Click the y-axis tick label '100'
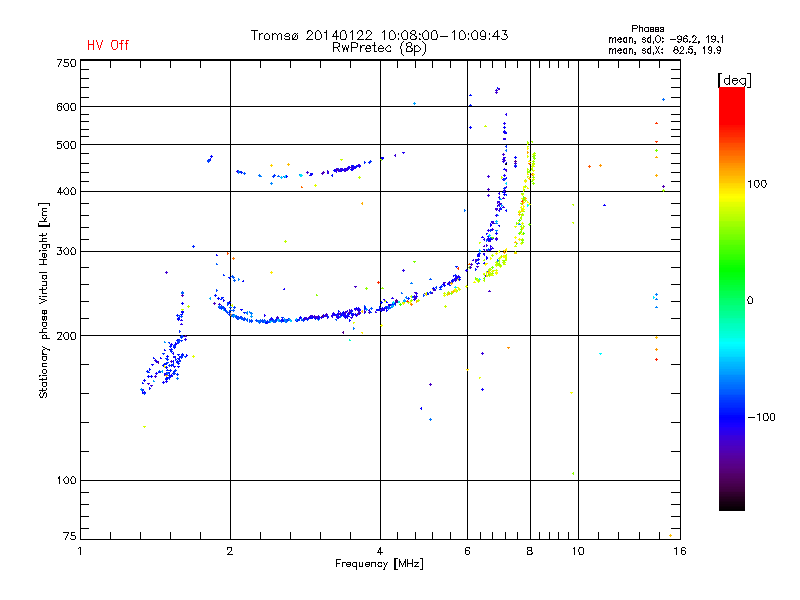The width and height of the screenshot is (800, 600). (x=66, y=480)
